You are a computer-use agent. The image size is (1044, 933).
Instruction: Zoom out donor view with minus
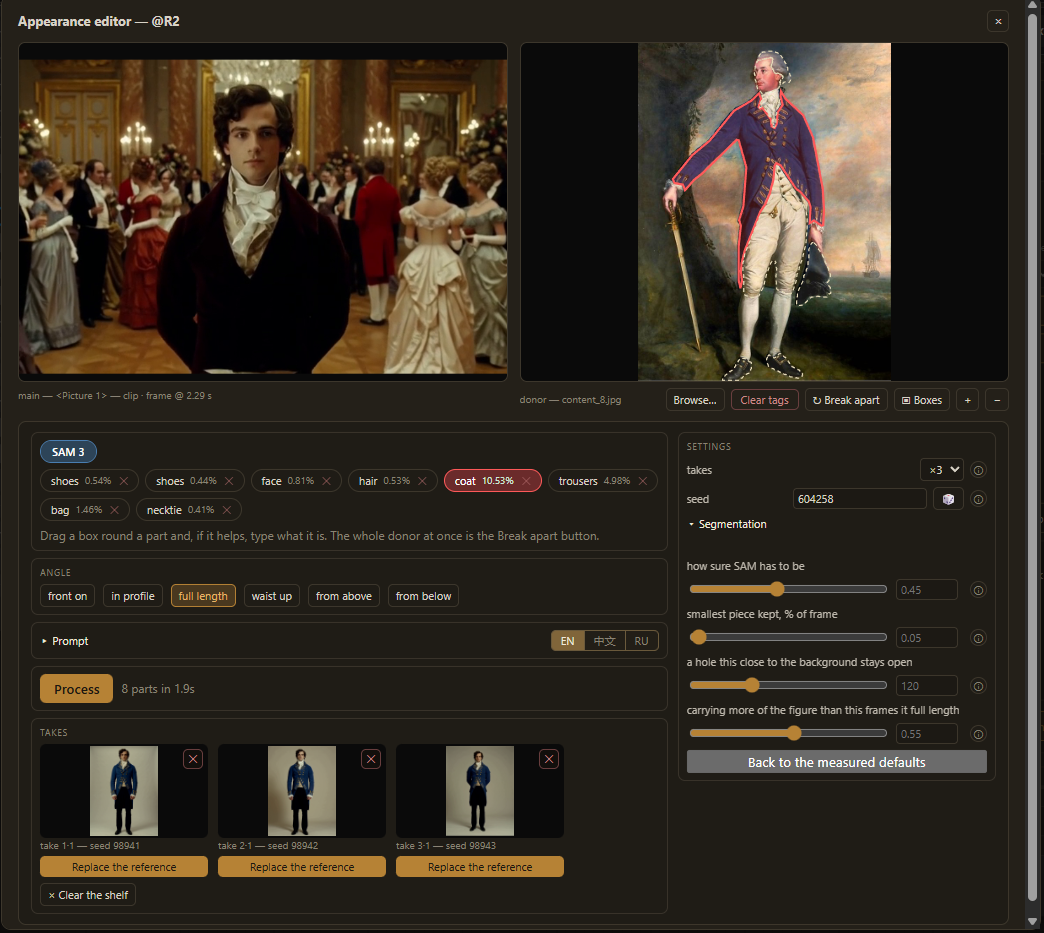997,400
